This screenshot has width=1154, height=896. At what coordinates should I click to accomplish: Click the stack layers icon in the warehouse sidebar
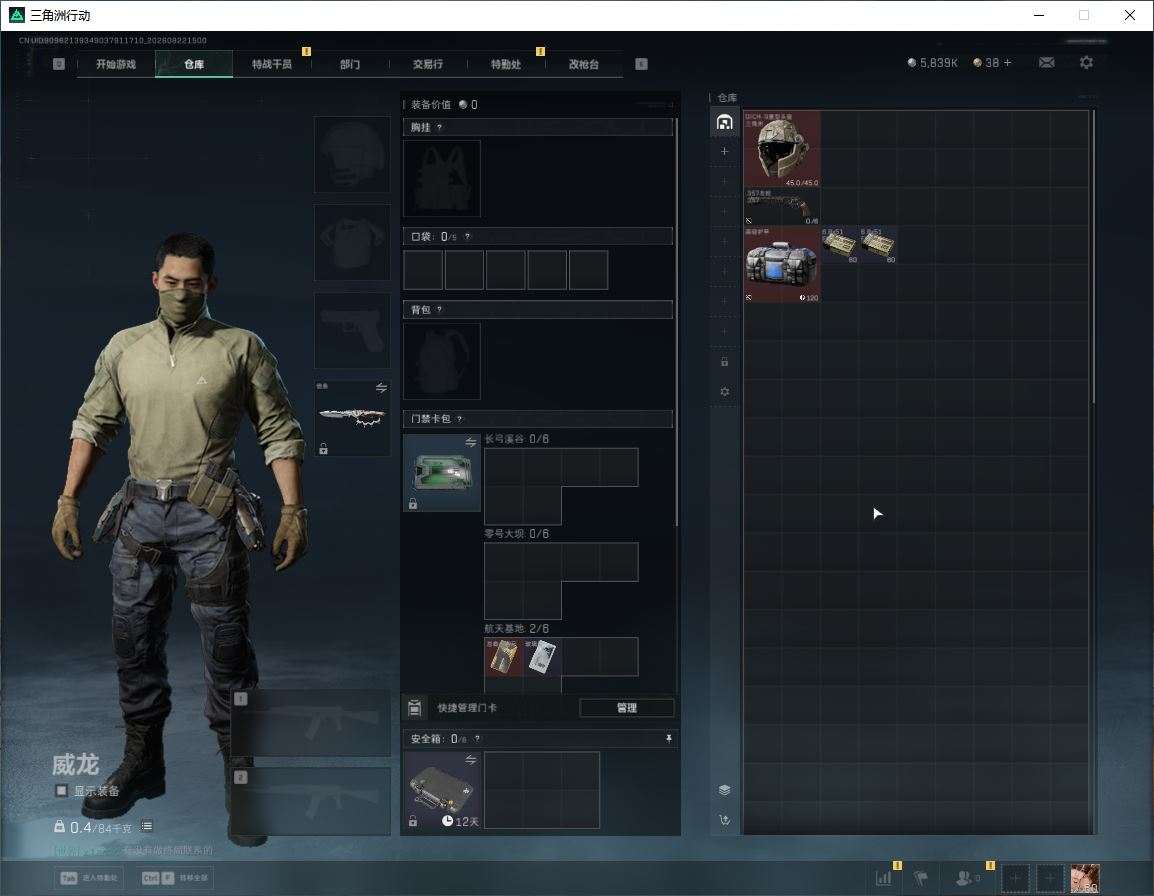[x=724, y=790]
